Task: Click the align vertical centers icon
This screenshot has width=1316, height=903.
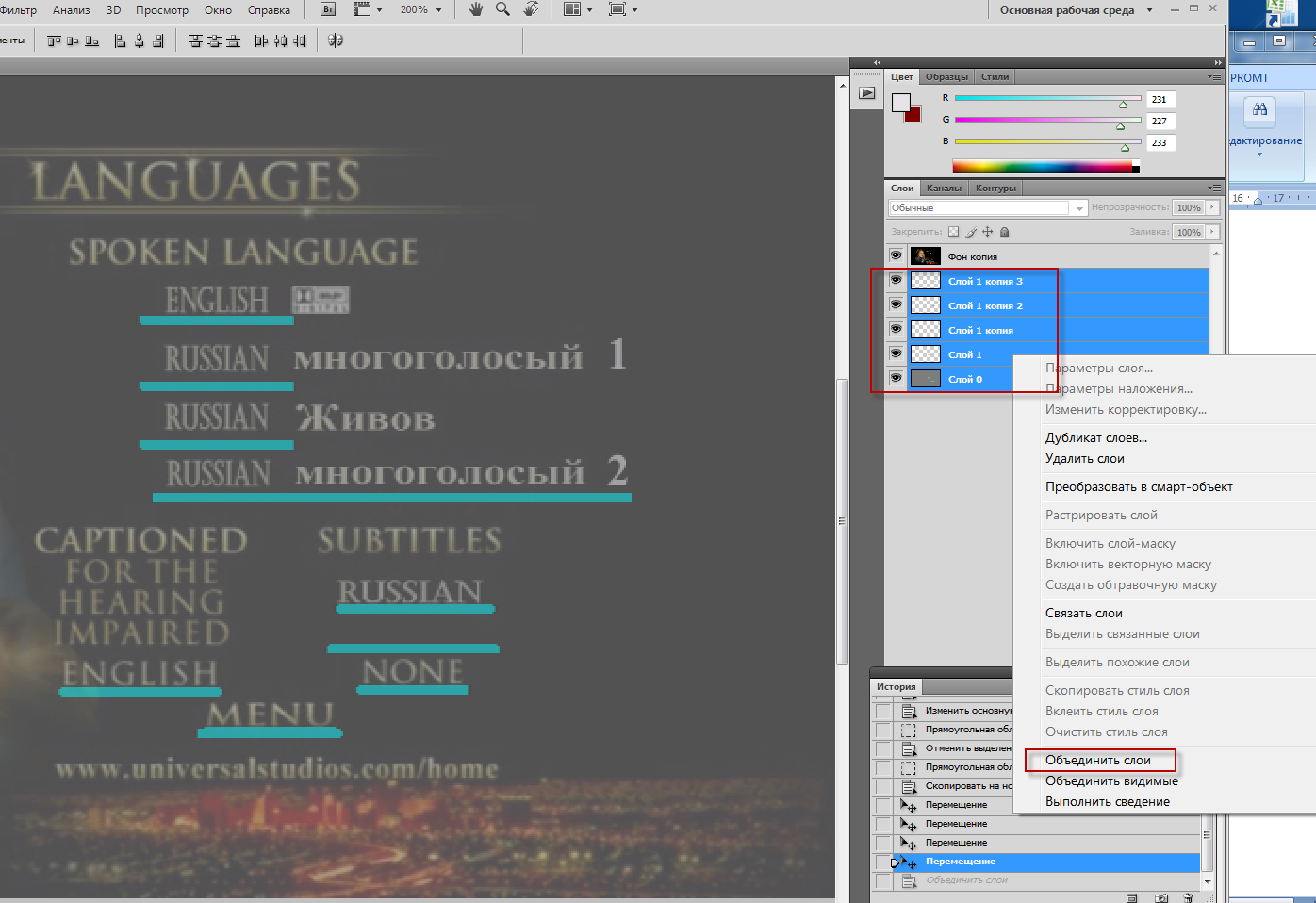Action: coord(73,41)
